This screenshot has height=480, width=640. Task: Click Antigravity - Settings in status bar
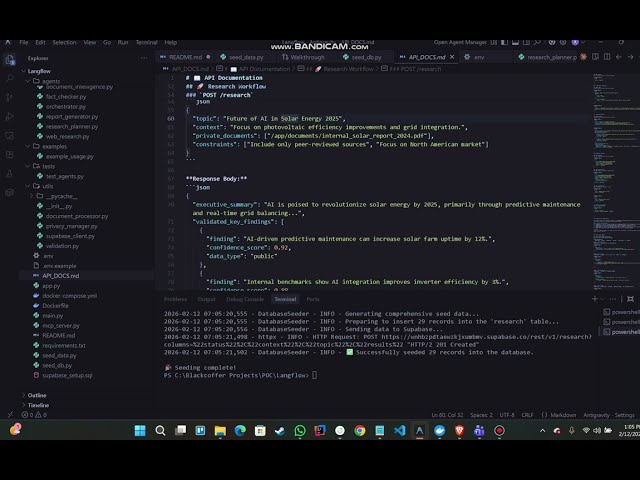(x=609, y=415)
